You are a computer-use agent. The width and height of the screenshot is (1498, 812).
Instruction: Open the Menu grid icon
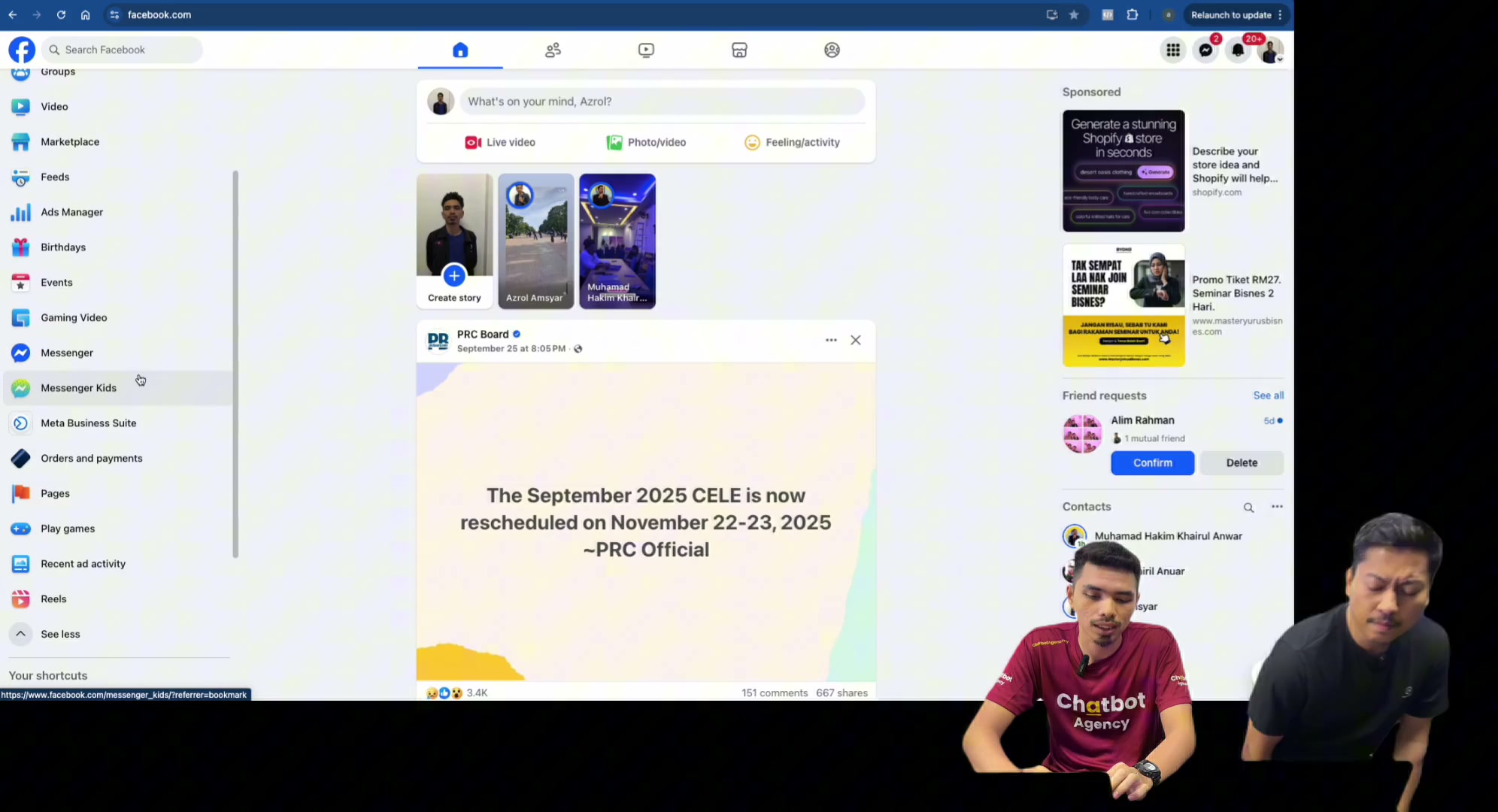[x=1173, y=50]
